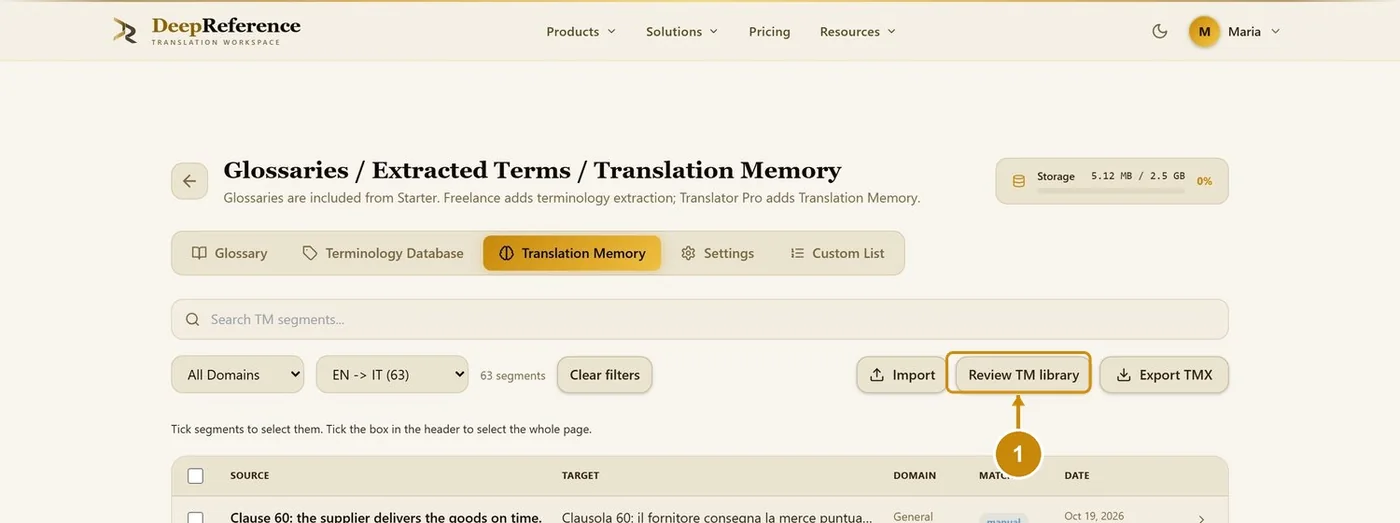Viewport: 1400px width, 523px height.
Task: Click the DeepReference logo
Action: pos(207,30)
